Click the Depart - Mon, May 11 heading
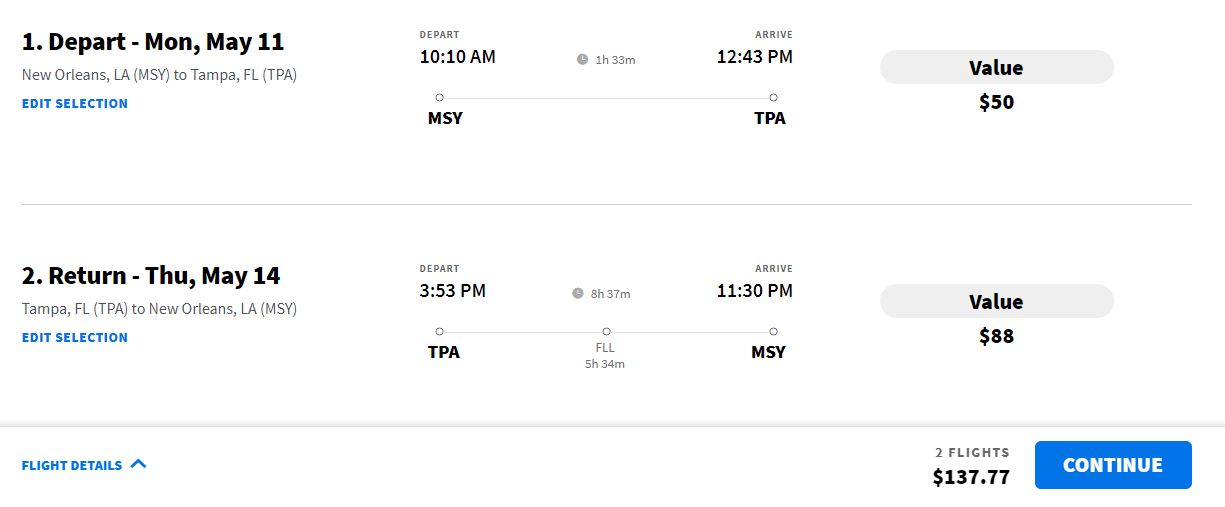The height and width of the screenshot is (507, 1225). [153, 43]
